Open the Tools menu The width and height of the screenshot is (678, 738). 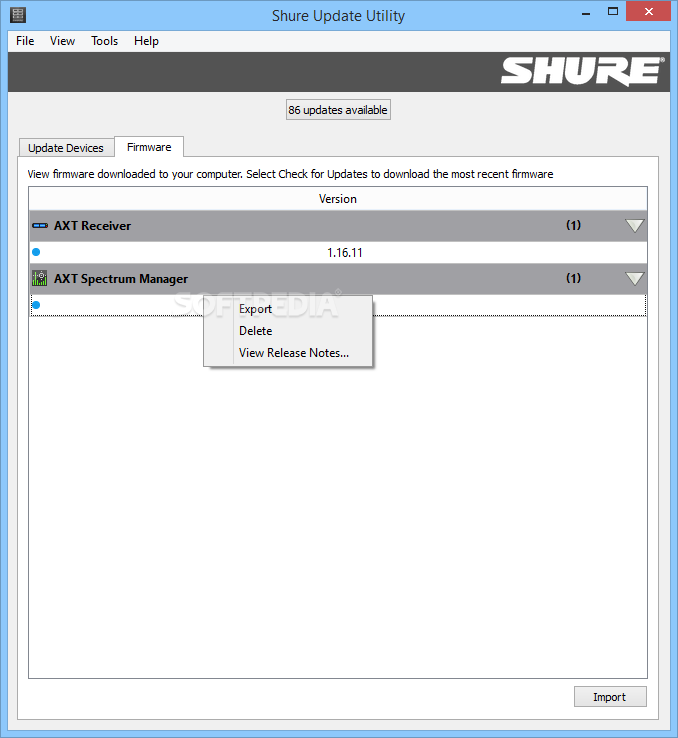tap(104, 41)
